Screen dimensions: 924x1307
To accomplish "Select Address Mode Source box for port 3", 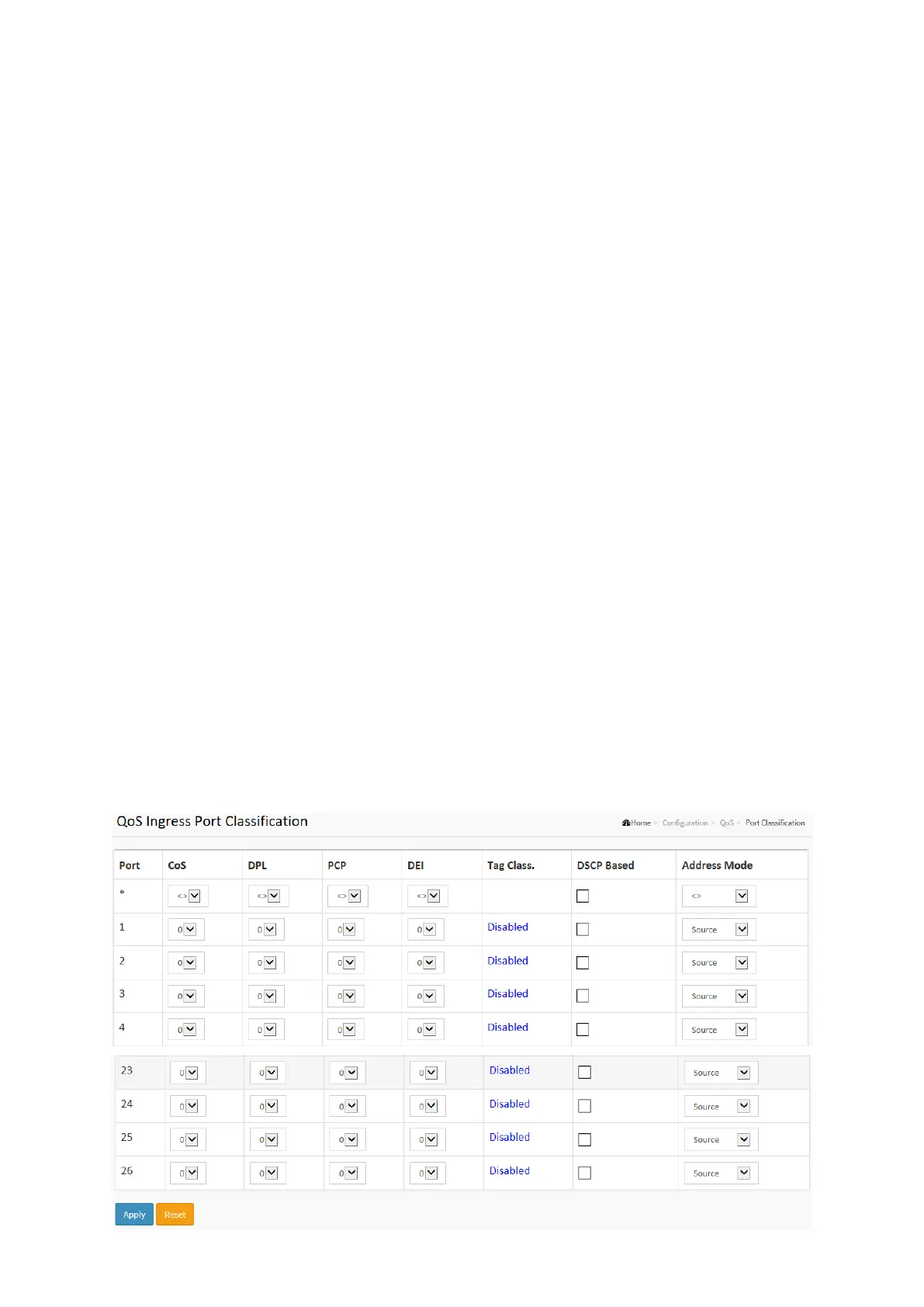I will tap(718, 996).
